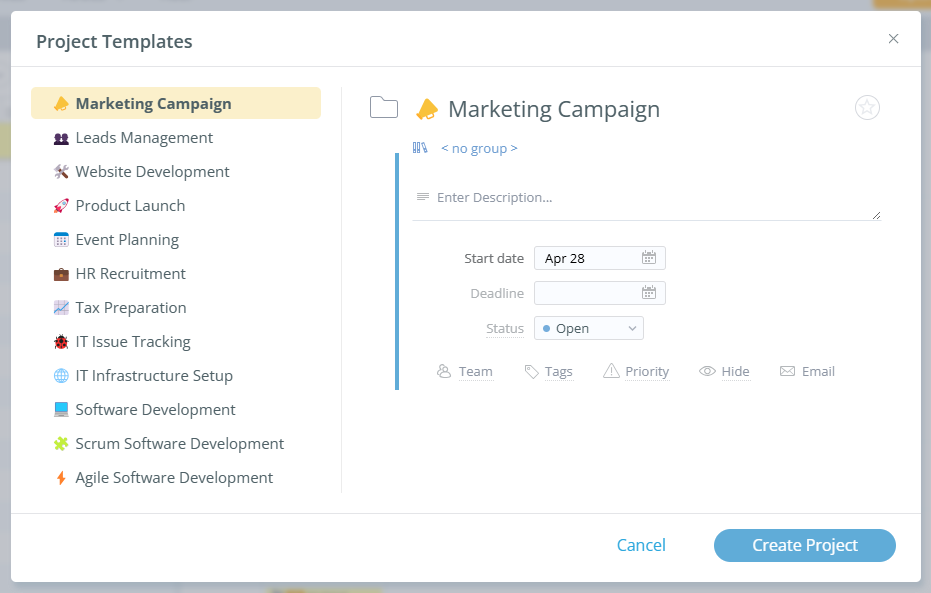Toggle the project favorite star
The width and height of the screenshot is (931, 593).
[867, 107]
